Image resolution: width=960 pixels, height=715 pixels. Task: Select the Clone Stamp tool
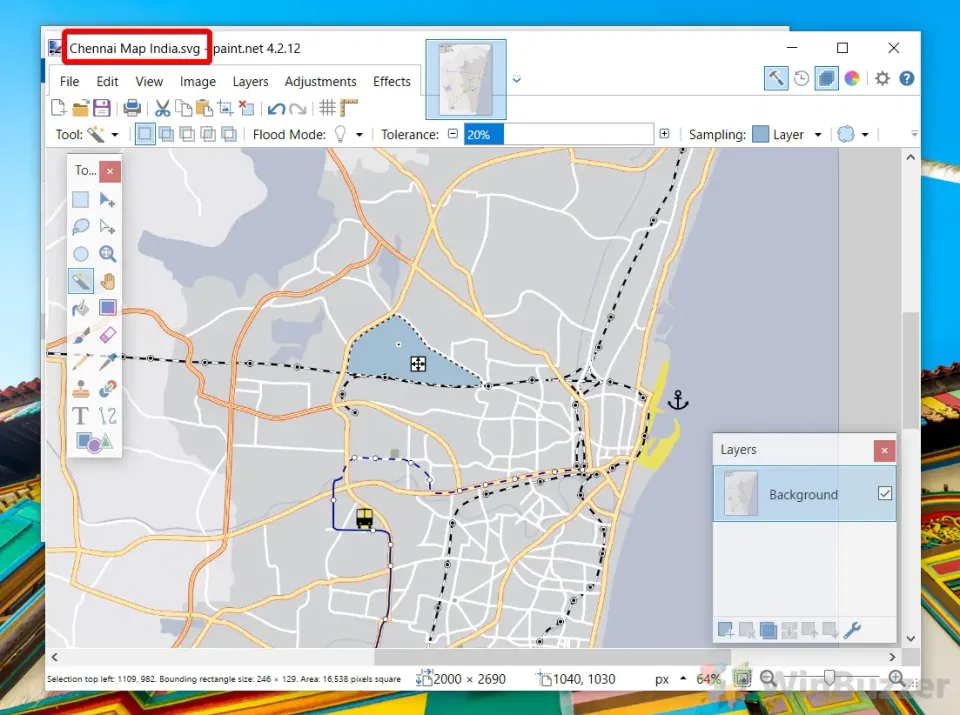click(81, 388)
